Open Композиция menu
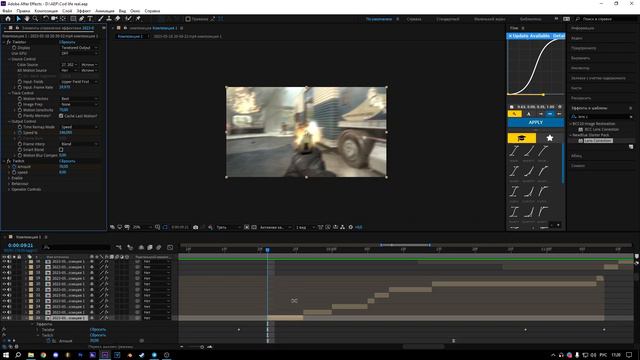This screenshot has width=640, height=360. click(x=46, y=11)
